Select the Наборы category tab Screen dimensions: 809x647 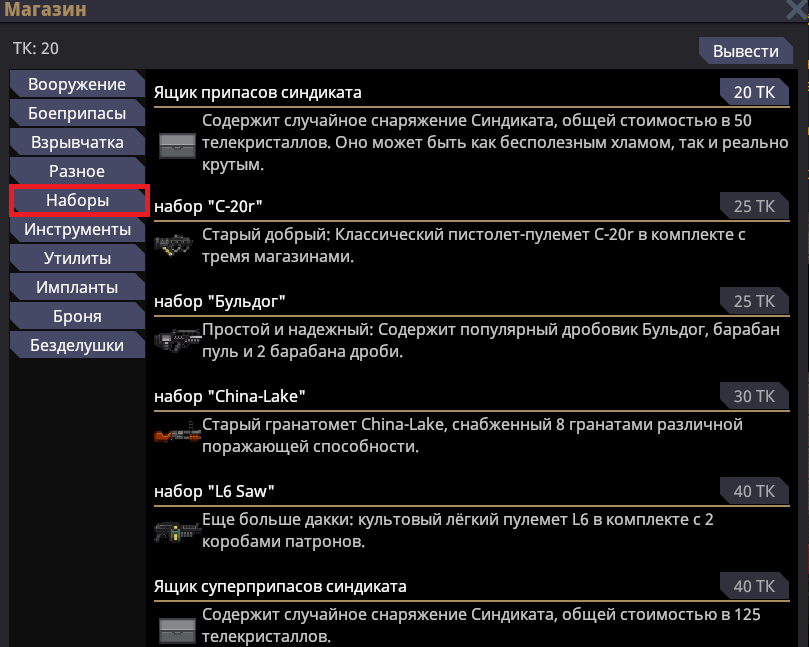tap(77, 200)
